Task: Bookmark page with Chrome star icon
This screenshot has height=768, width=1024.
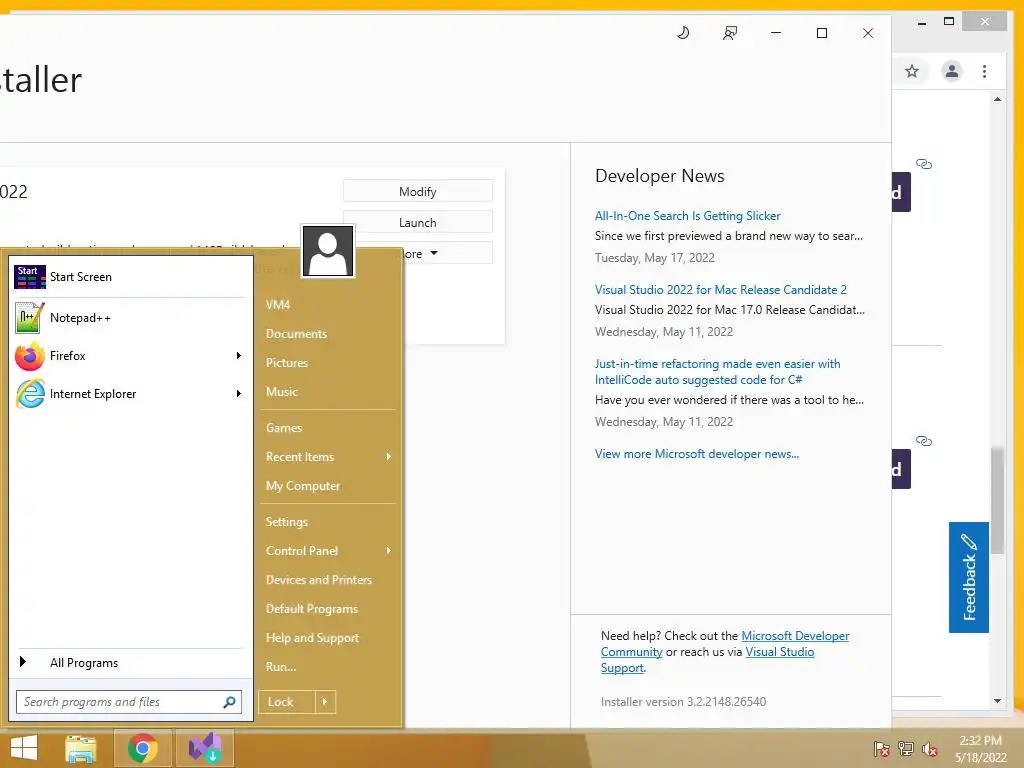Action: [912, 71]
